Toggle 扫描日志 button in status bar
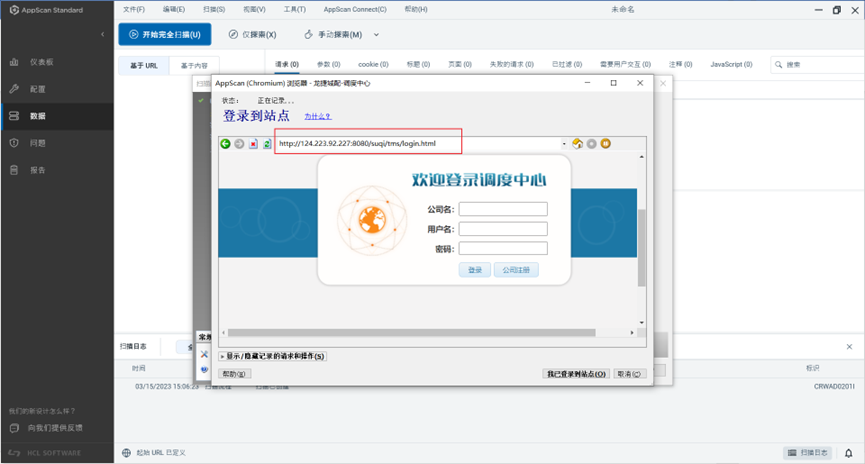 point(808,452)
